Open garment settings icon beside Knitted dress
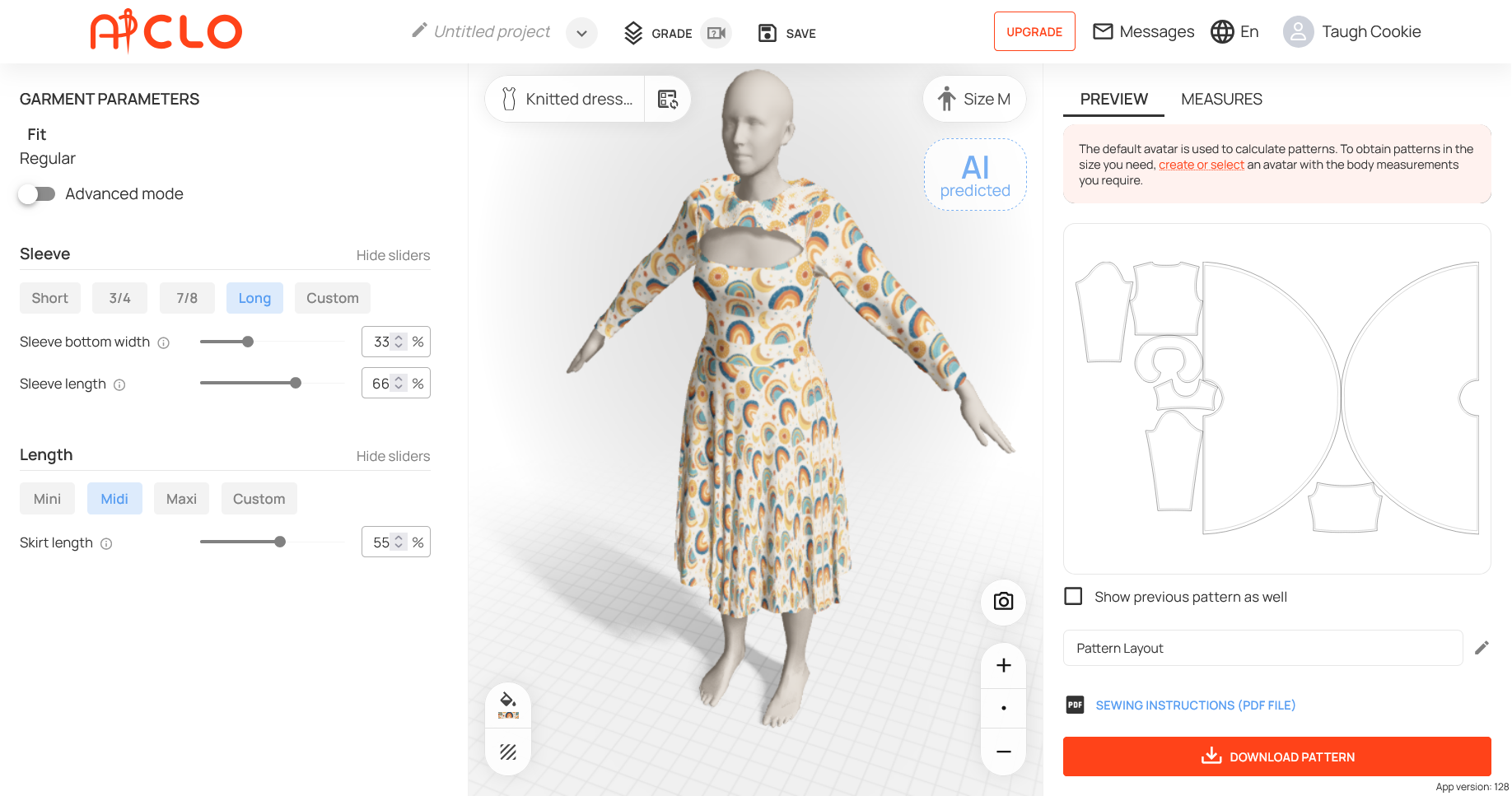The width and height of the screenshot is (1512, 796). (x=667, y=100)
